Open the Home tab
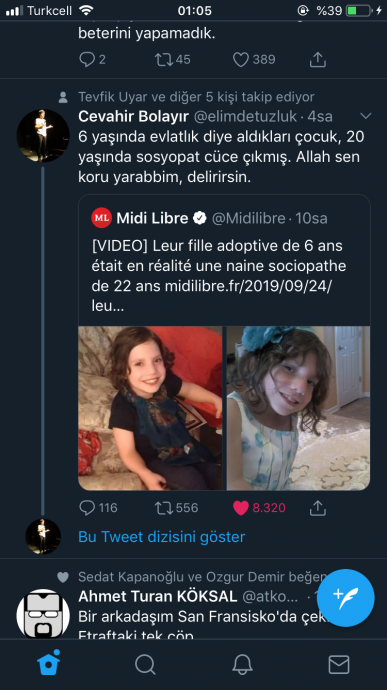Viewport: 387px width, 690px height. [x=48, y=663]
